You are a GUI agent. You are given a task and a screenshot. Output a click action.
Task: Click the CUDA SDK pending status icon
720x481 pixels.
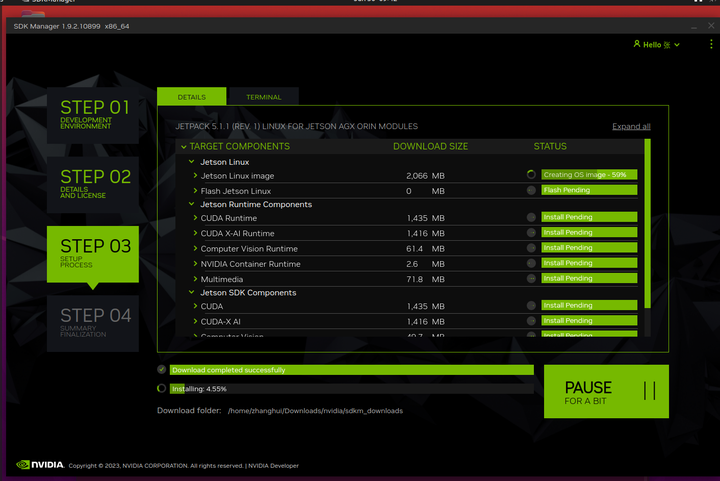coord(531,305)
